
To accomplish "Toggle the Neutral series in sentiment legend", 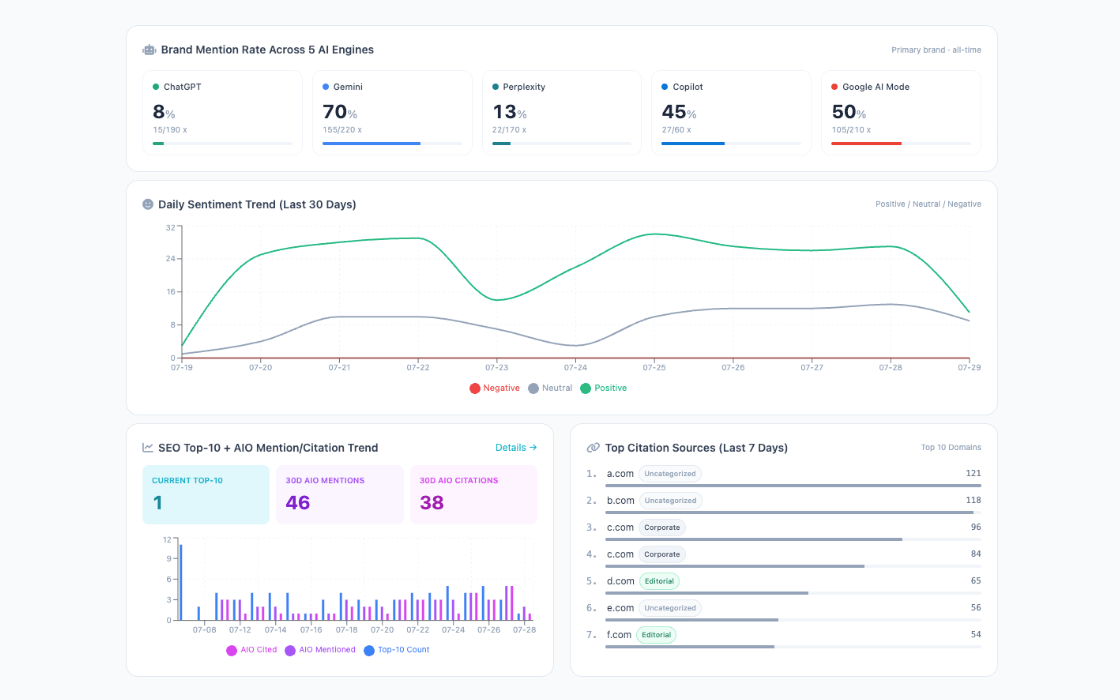I will pos(550,388).
